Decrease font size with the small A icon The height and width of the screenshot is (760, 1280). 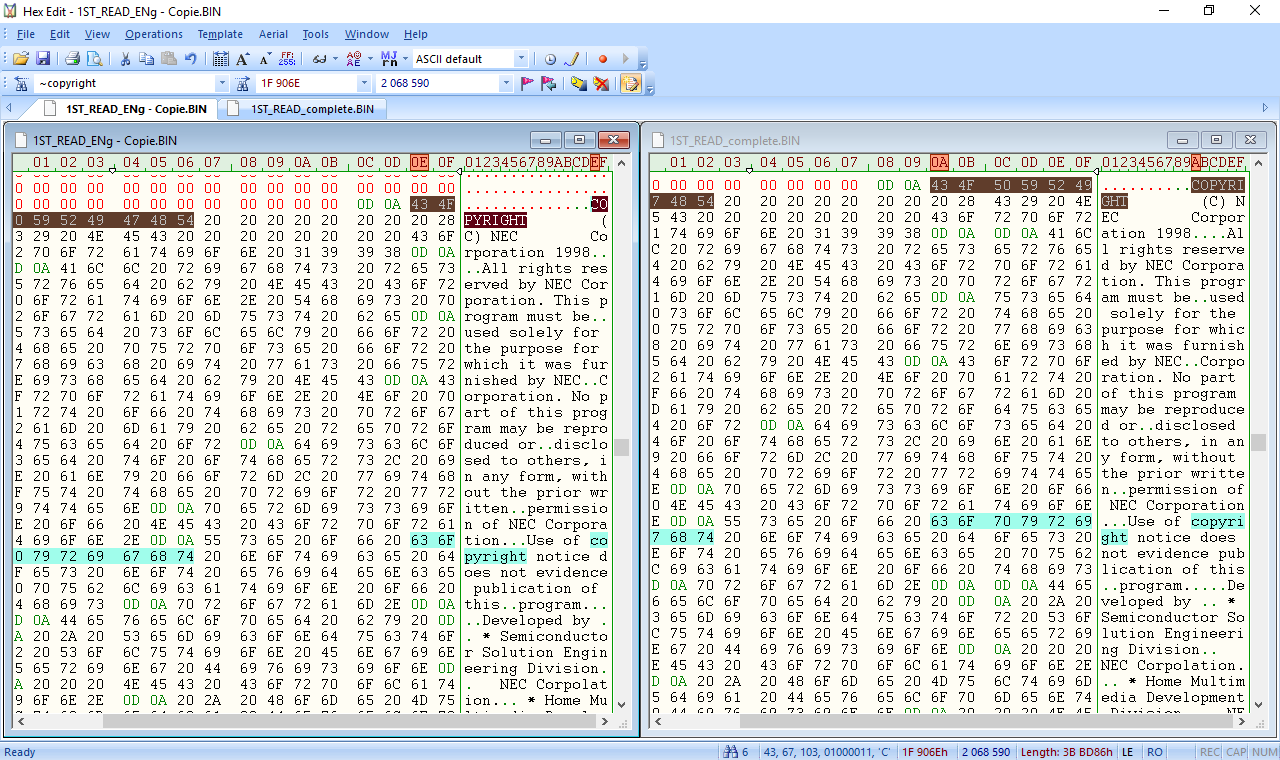coord(265,59)
